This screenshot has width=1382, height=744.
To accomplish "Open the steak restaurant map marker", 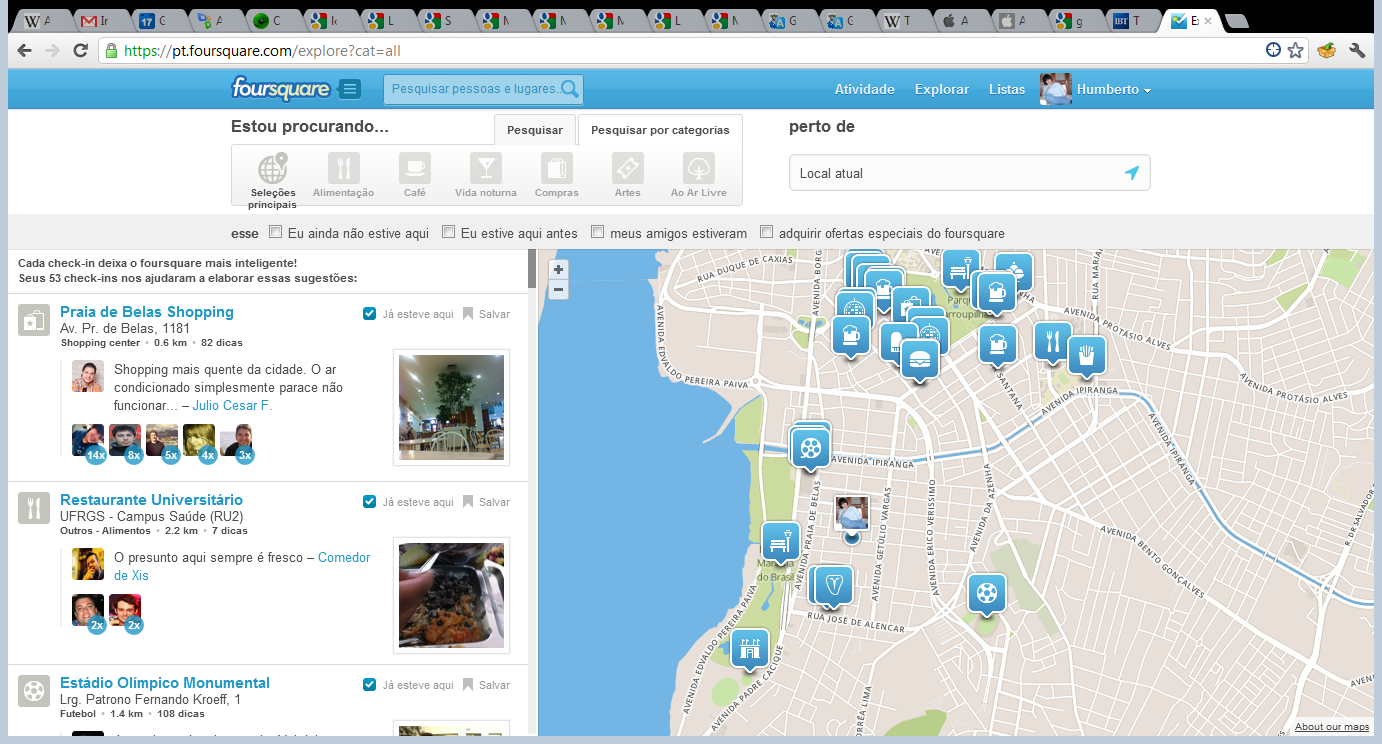I will coord(834,584).
